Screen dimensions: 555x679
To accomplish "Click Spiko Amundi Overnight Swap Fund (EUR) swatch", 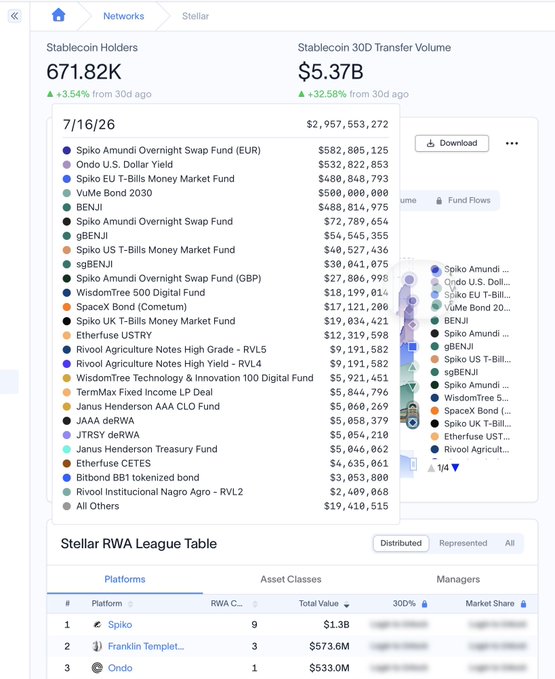I will coord(67,151).
